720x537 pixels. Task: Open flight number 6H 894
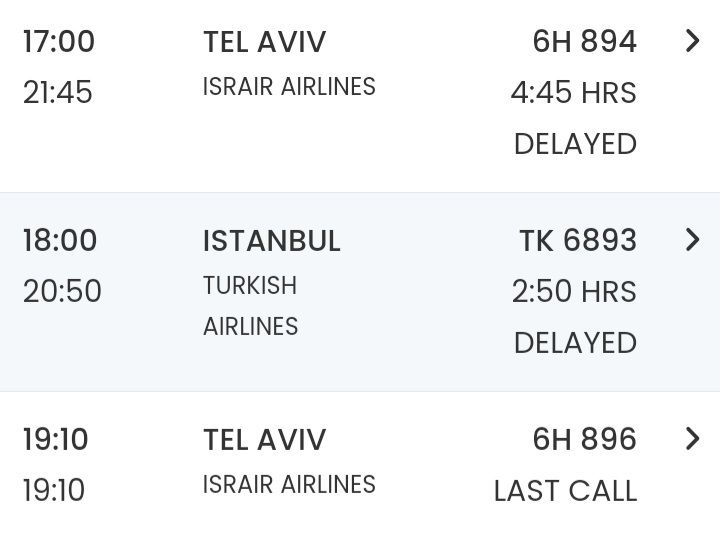584,42
